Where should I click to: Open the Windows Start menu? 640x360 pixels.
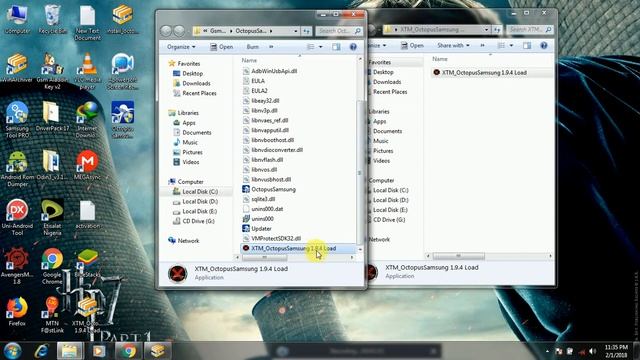point(12,351)
